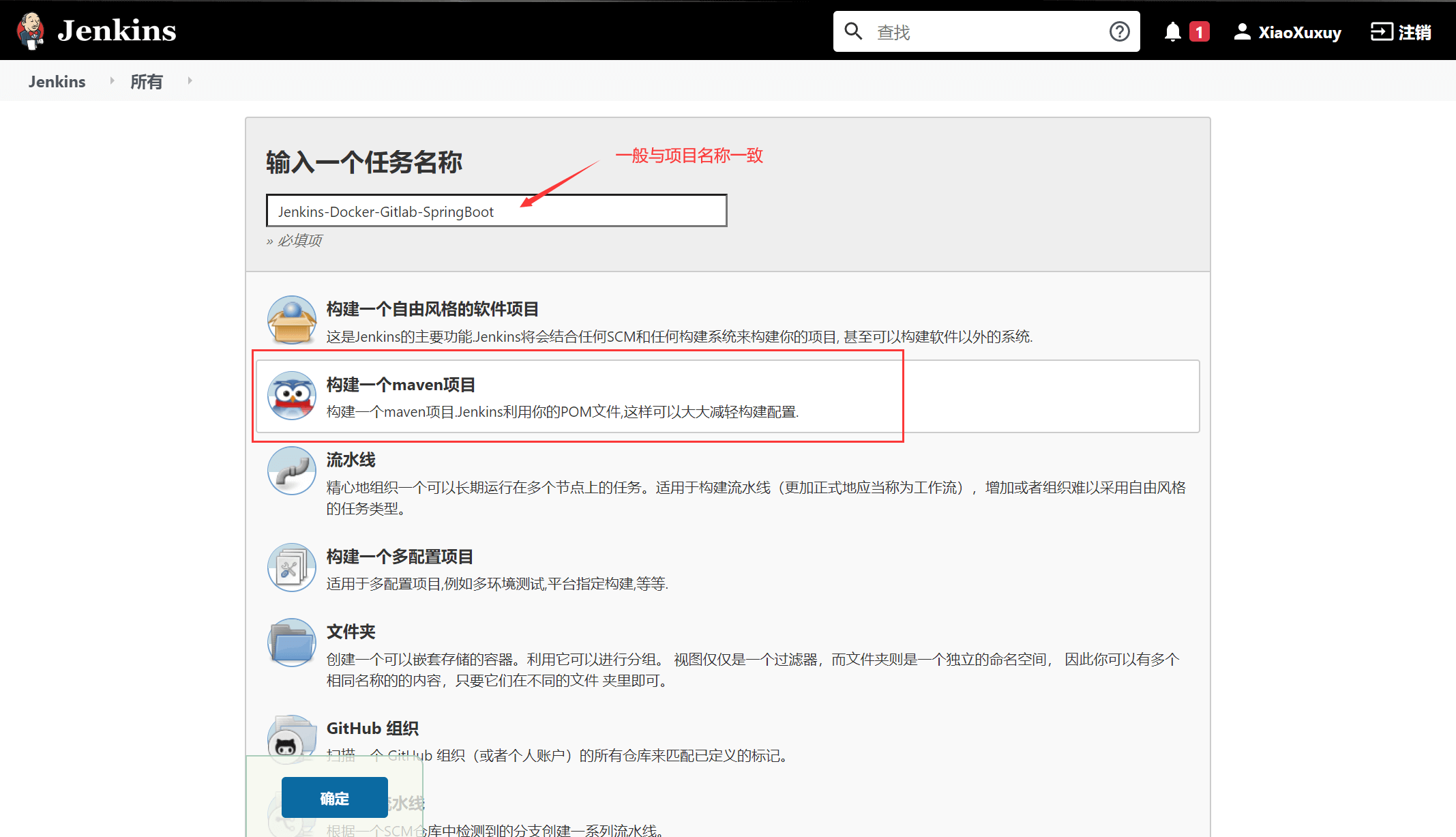Select the freestyle project box icon
The image size is (1456, 837).
coord(292,321)
